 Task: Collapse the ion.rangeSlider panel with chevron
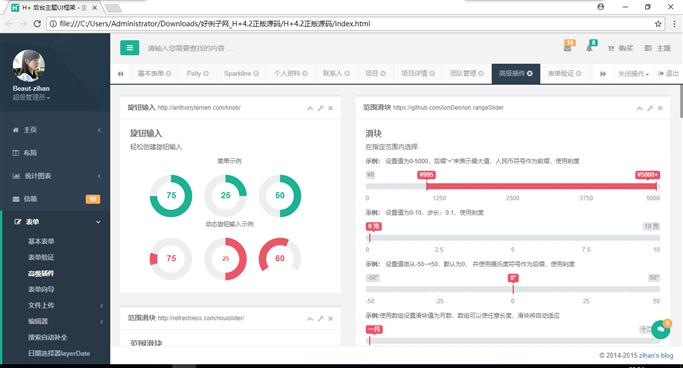coord(639,108)
